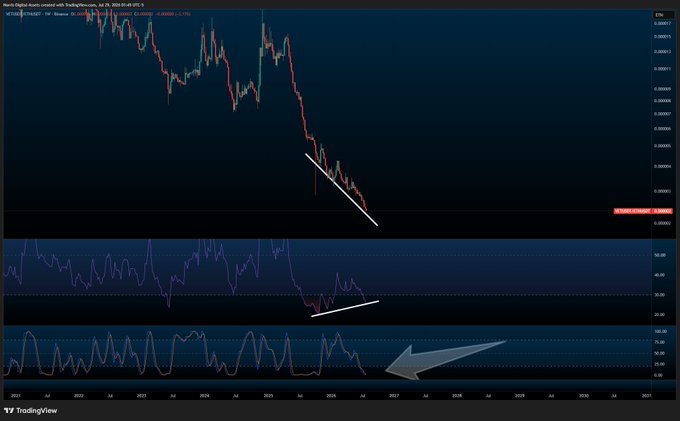Image resolution: width=680 pixels, height=421 pixels.
Task: Click the 2025 label on time axis
Action: [x=268, y=396]
